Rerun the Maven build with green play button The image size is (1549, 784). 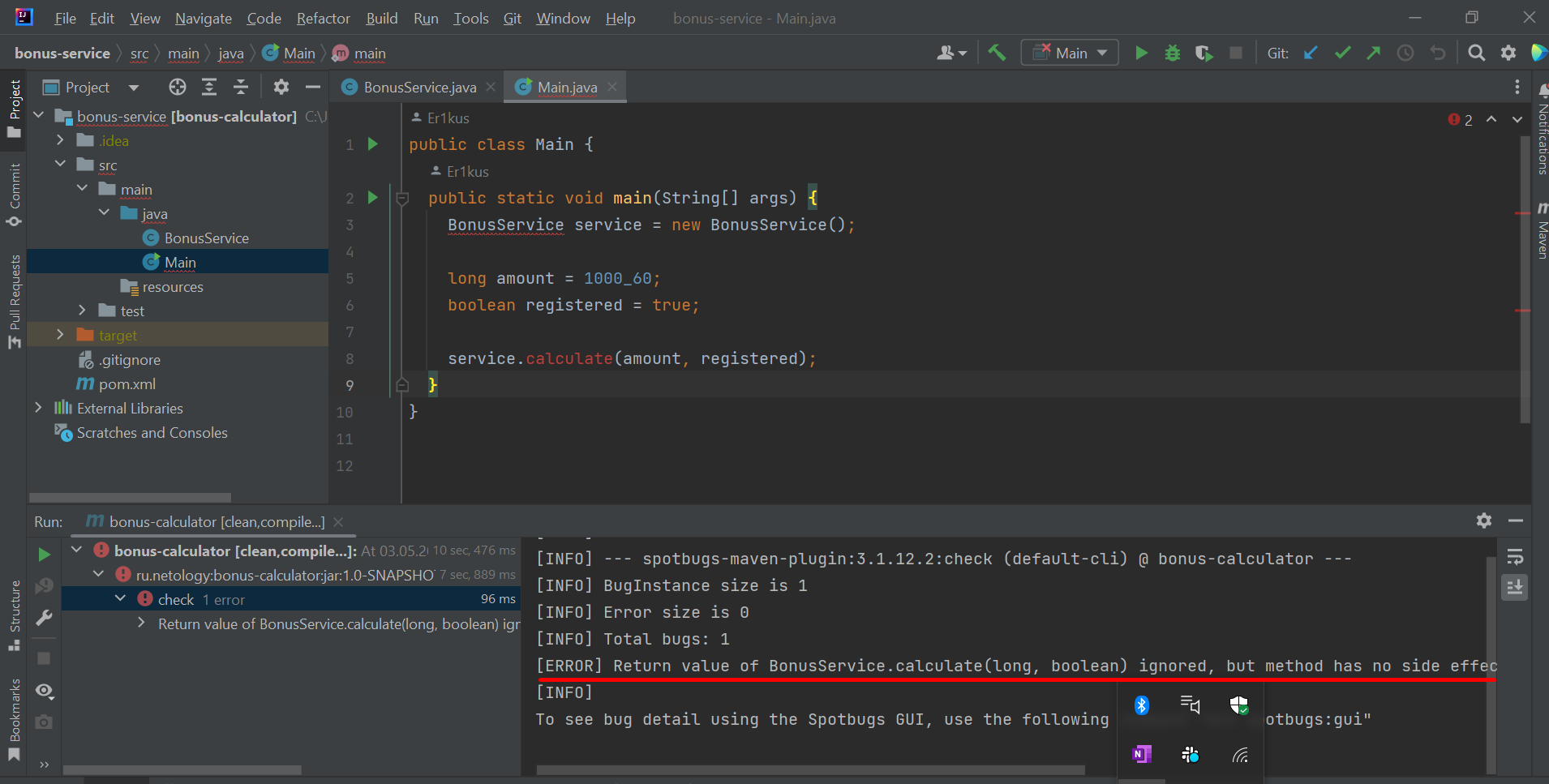(44, 555)
